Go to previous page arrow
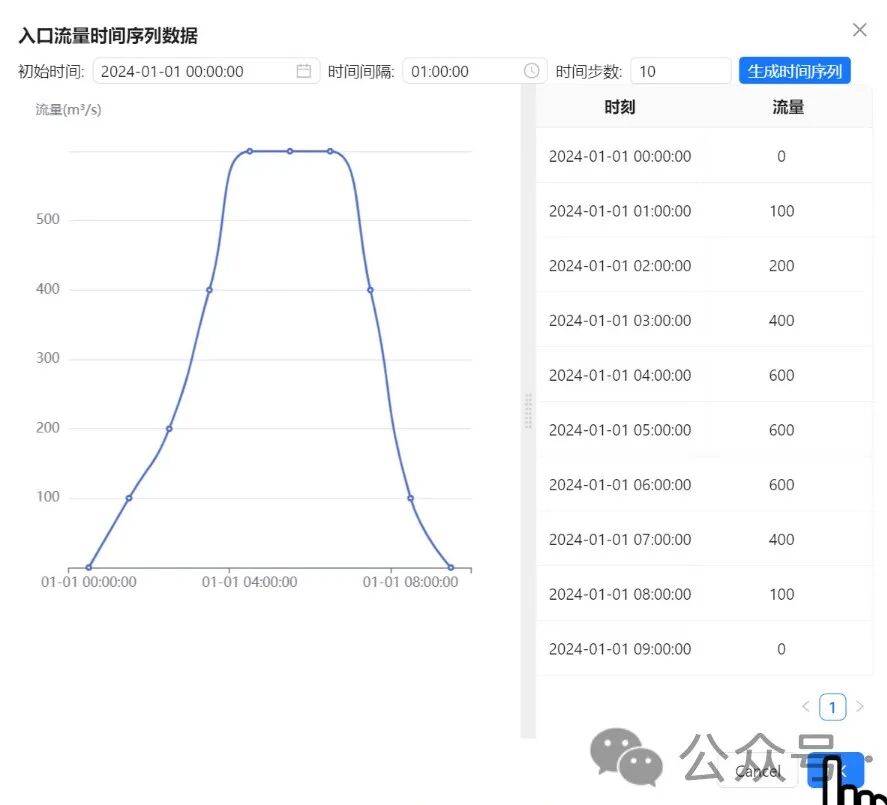The height and width of the screenshot is (805, 887). point(806,707)
